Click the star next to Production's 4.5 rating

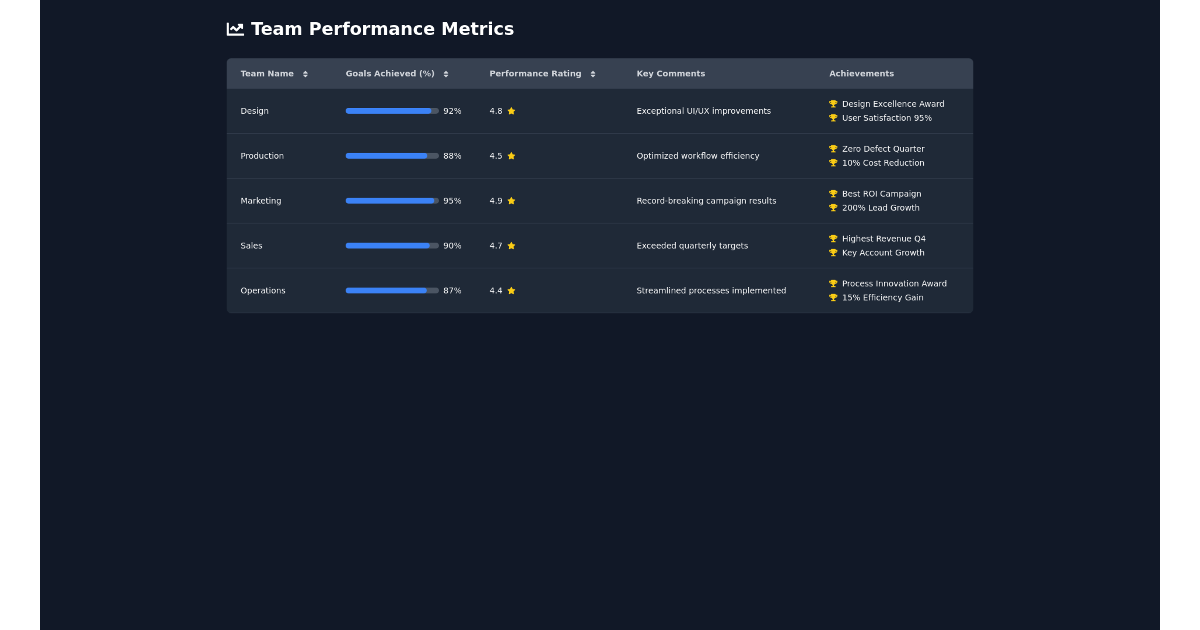coord(511,156)
